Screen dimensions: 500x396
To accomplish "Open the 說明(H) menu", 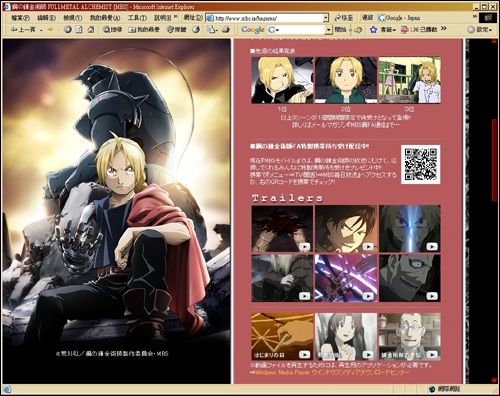I will click(x=163, y=18).
